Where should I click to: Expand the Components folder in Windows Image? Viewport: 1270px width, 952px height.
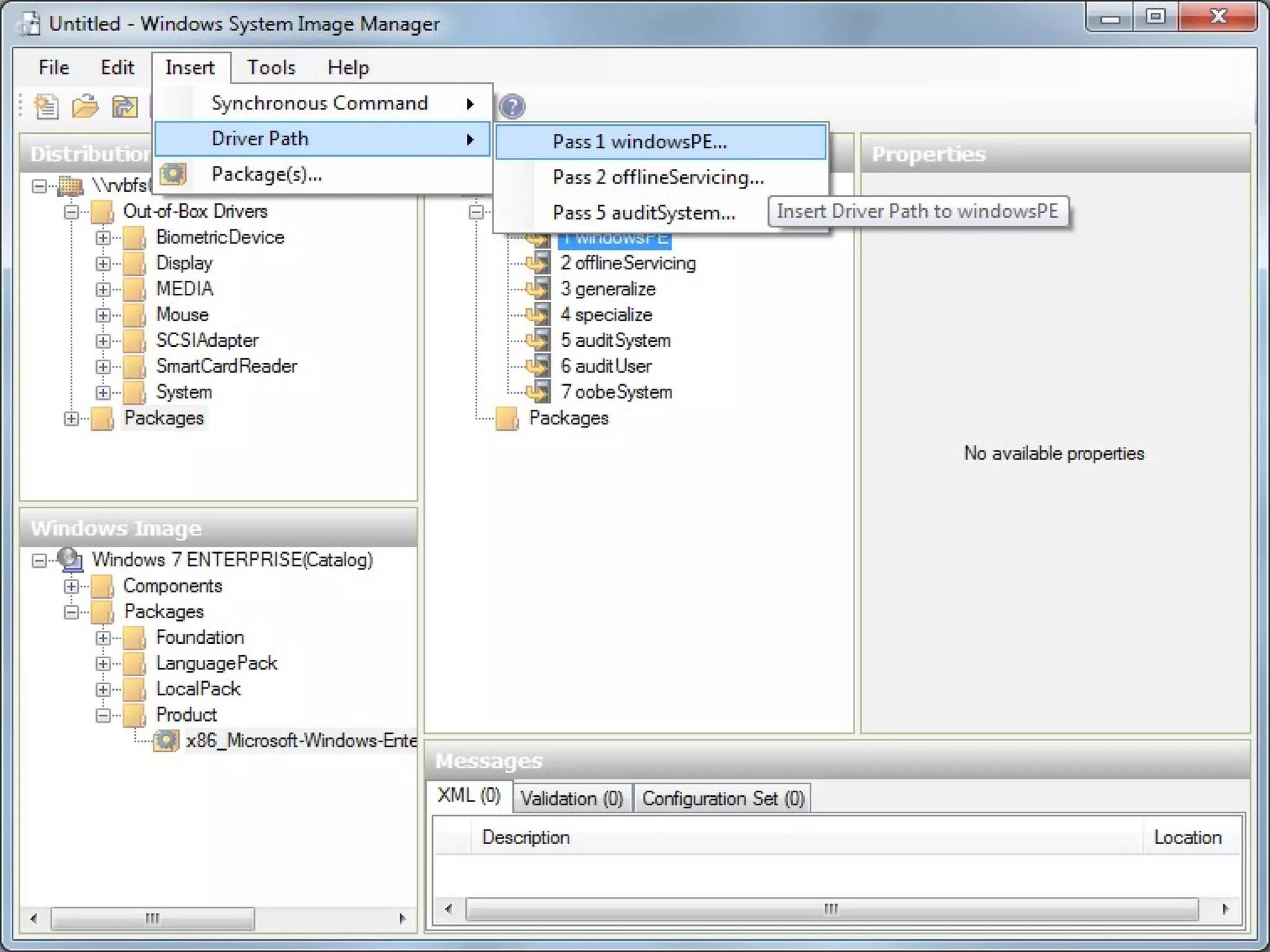click(x=71, y=586)
